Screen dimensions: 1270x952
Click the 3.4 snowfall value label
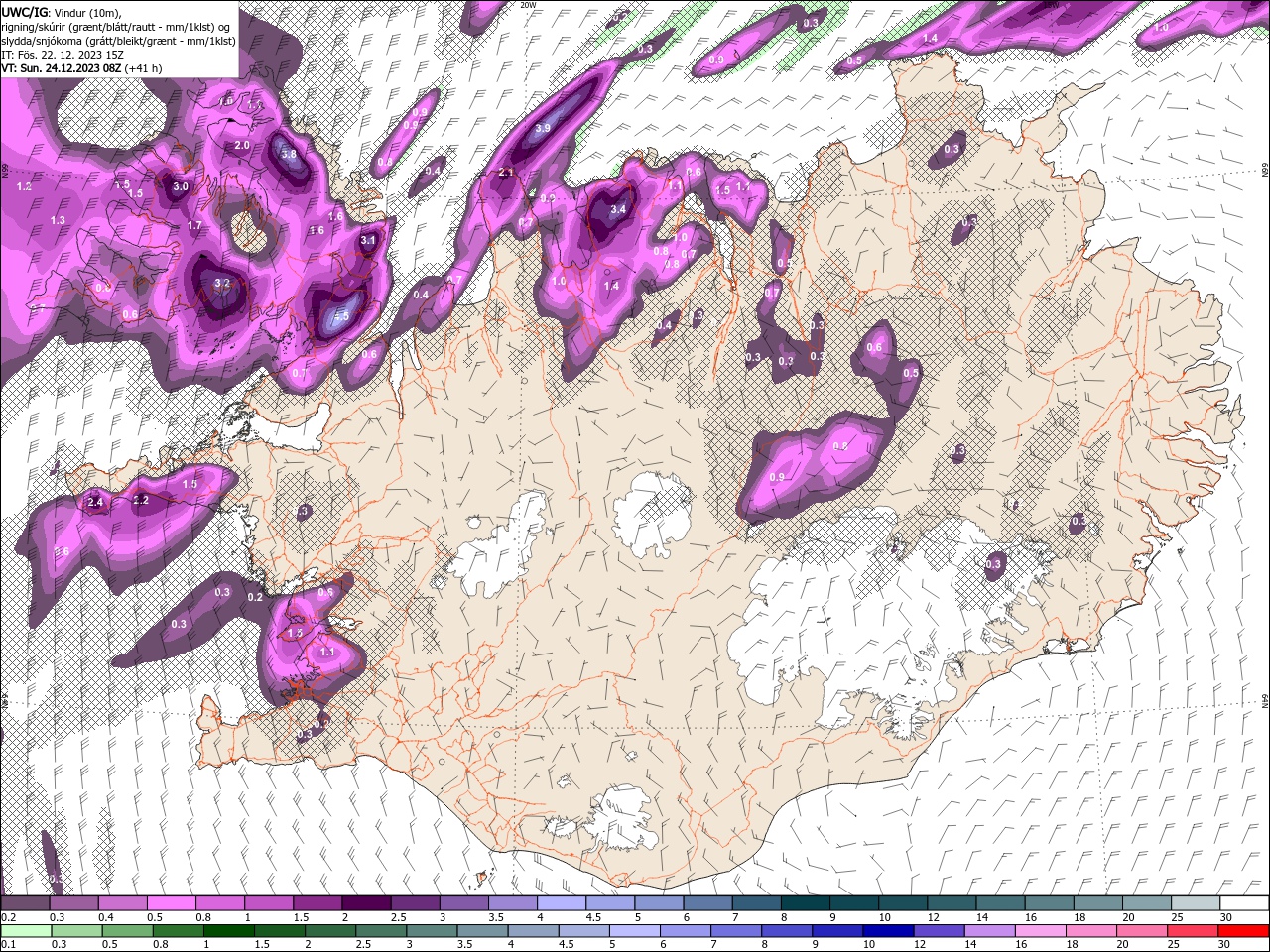click(618, 209)
